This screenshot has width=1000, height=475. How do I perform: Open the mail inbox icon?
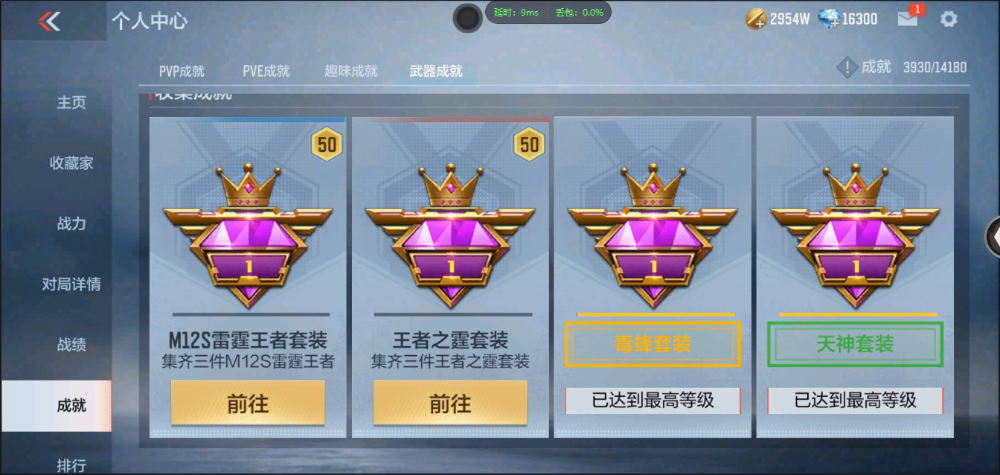(908, 19)
